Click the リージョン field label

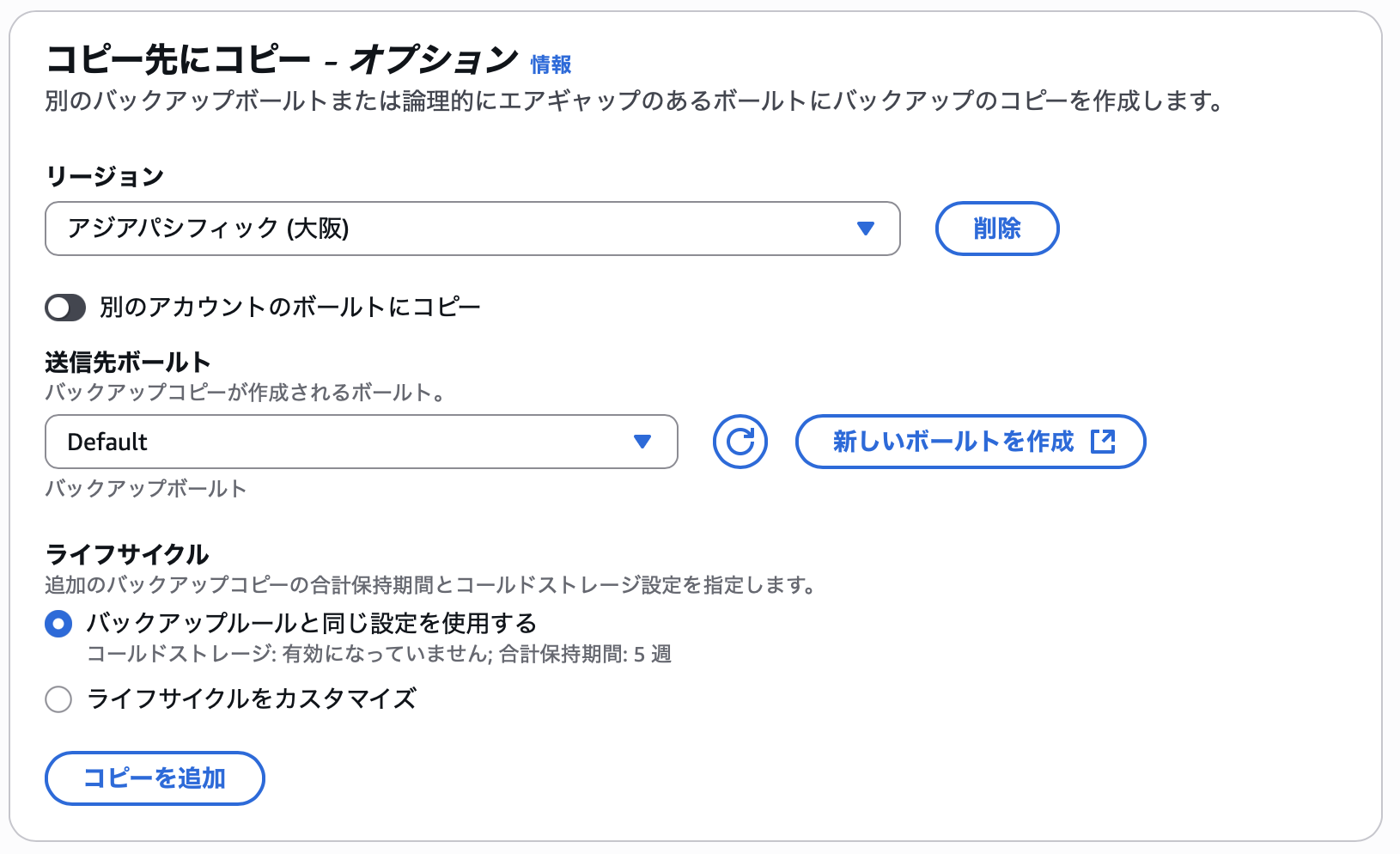pyautogui.click(x=105, y=176)
